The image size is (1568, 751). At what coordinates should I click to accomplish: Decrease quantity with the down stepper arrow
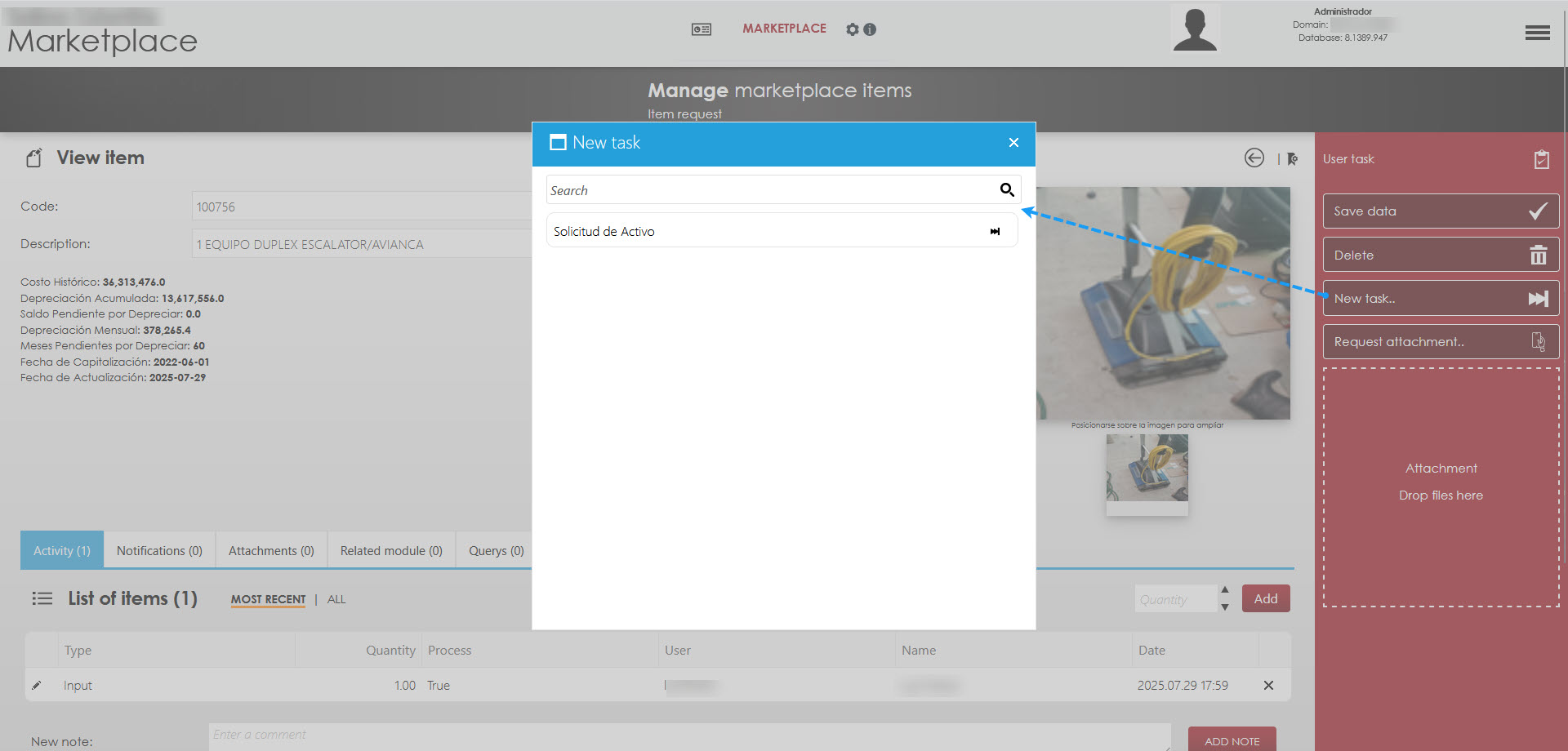tap(1225, 607)
